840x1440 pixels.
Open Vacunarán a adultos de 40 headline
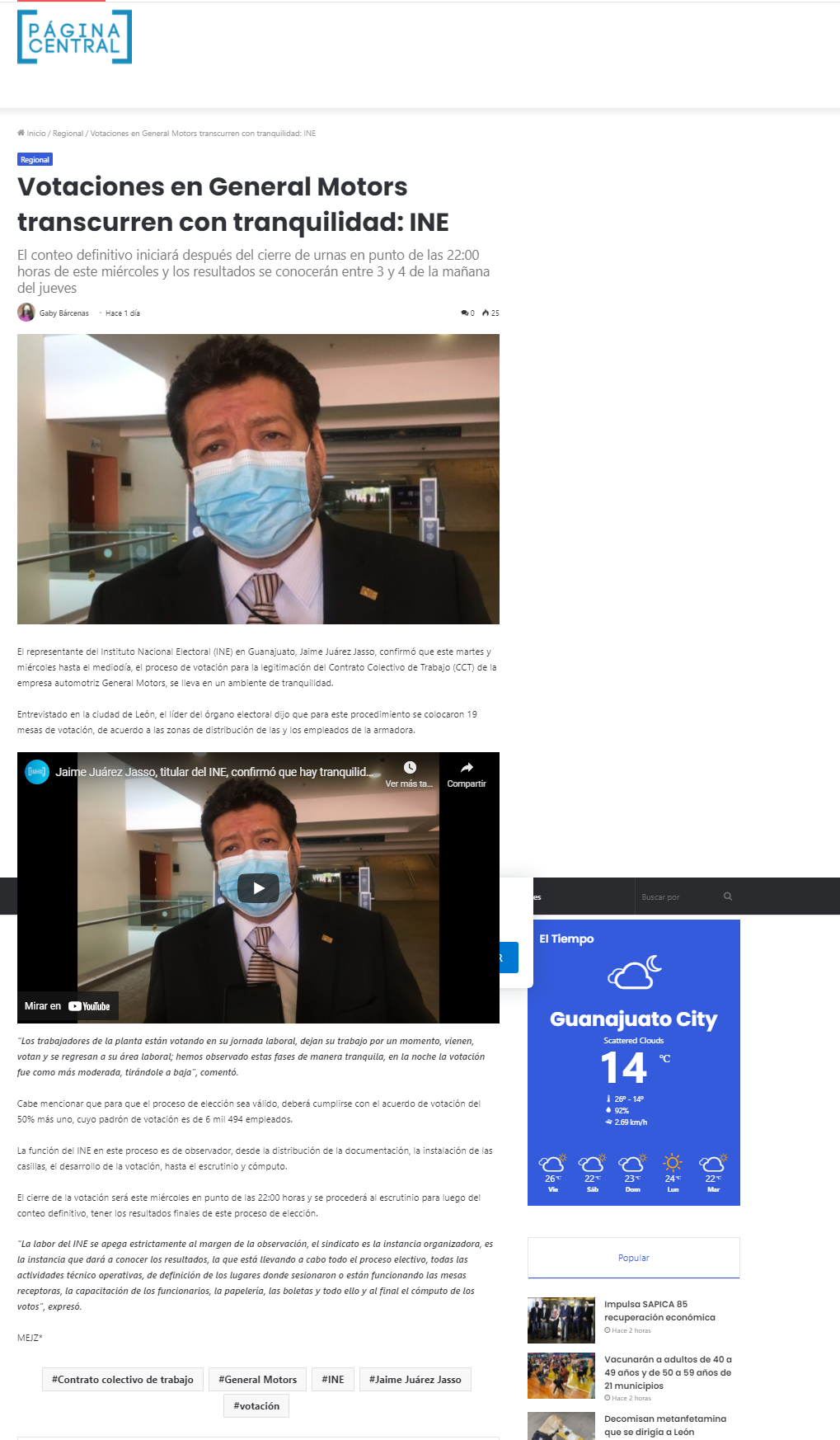(668, 1372)
